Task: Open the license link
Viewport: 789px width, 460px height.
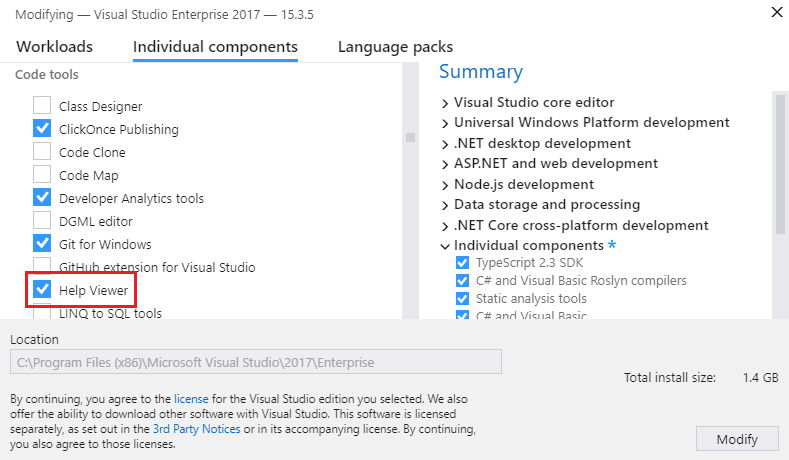Action: click(191, 399)
